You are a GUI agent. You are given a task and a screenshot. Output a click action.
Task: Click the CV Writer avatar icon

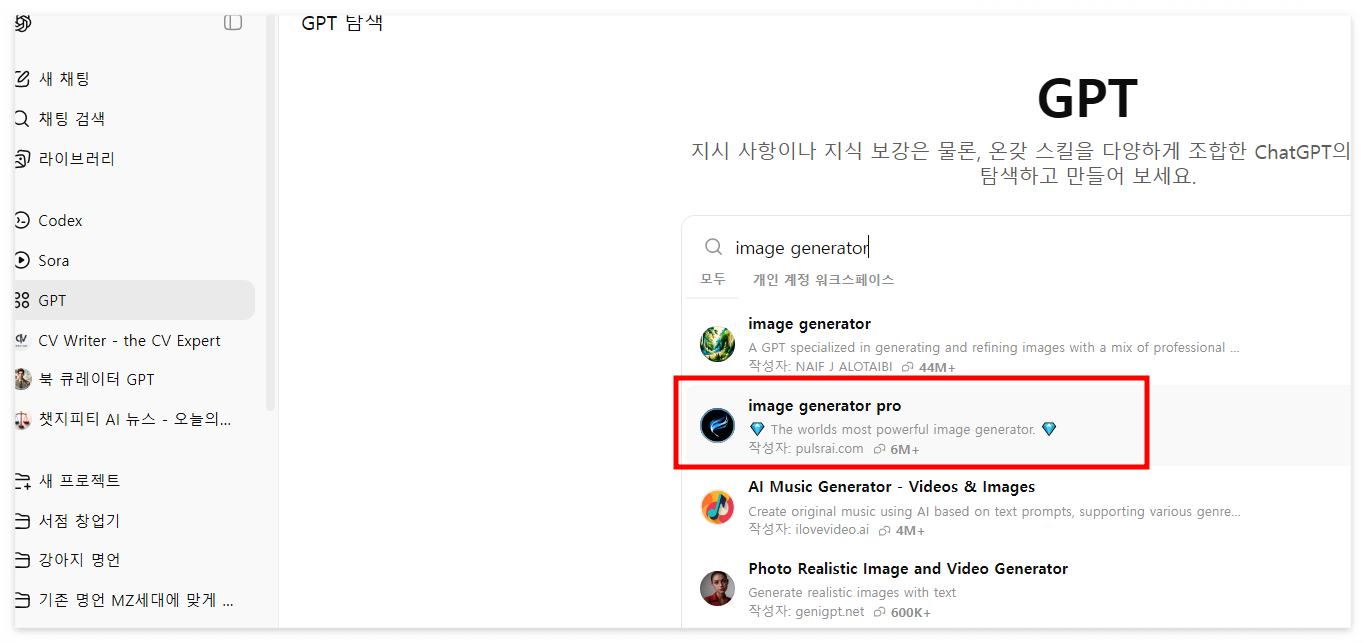(x=22, y=341)
